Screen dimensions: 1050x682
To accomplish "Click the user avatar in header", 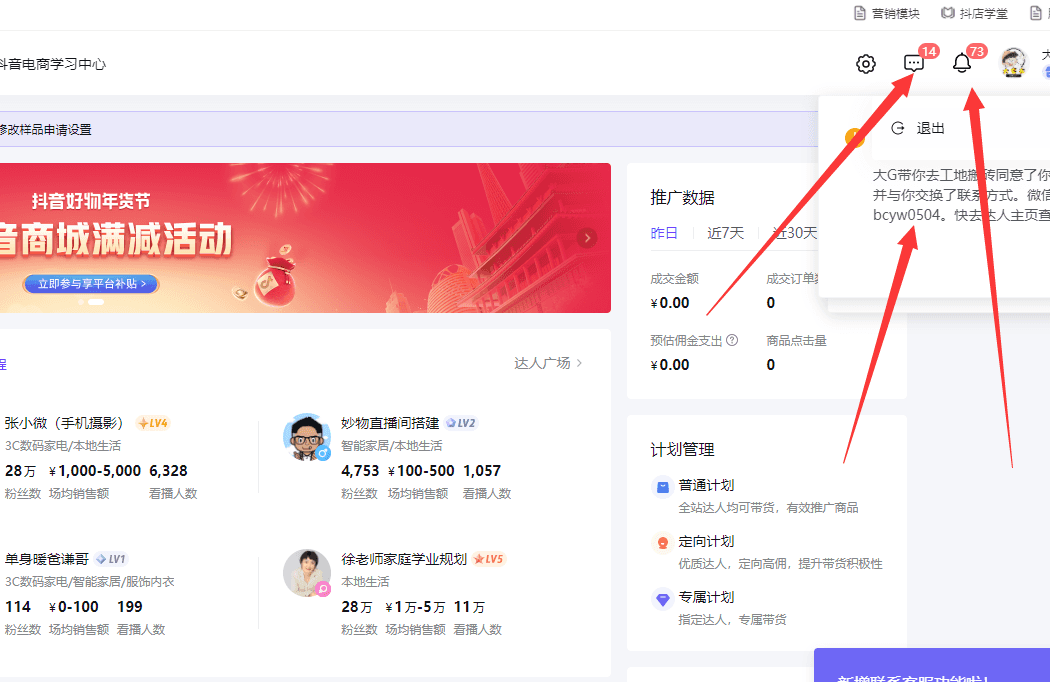I will coord(1014,62).
